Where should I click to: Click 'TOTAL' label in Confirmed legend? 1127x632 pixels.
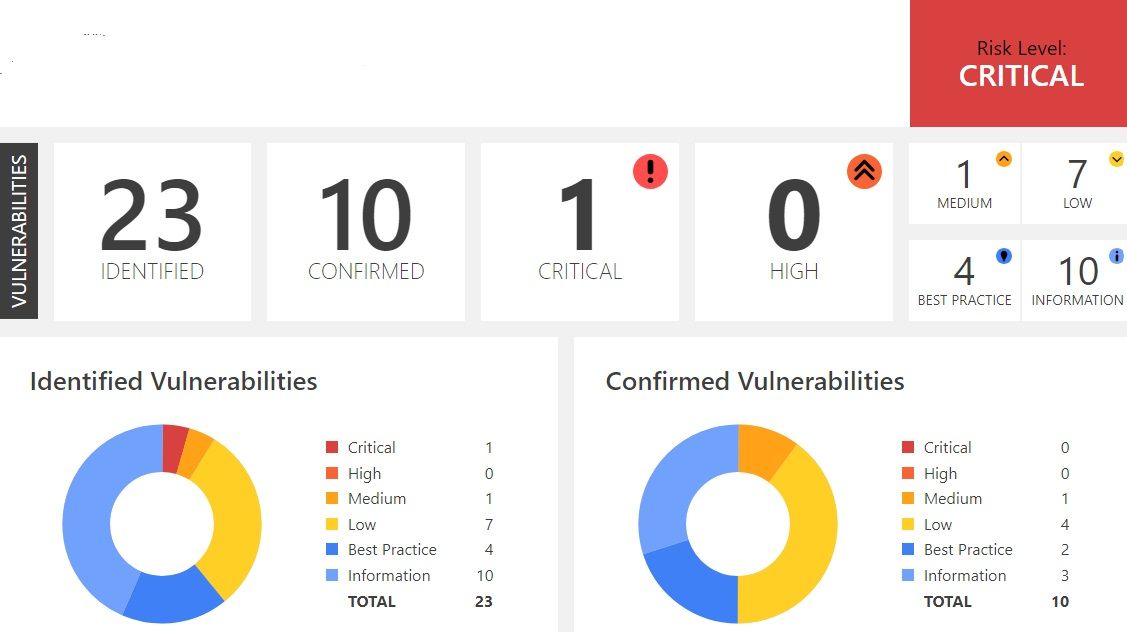(x=947, y=601)
